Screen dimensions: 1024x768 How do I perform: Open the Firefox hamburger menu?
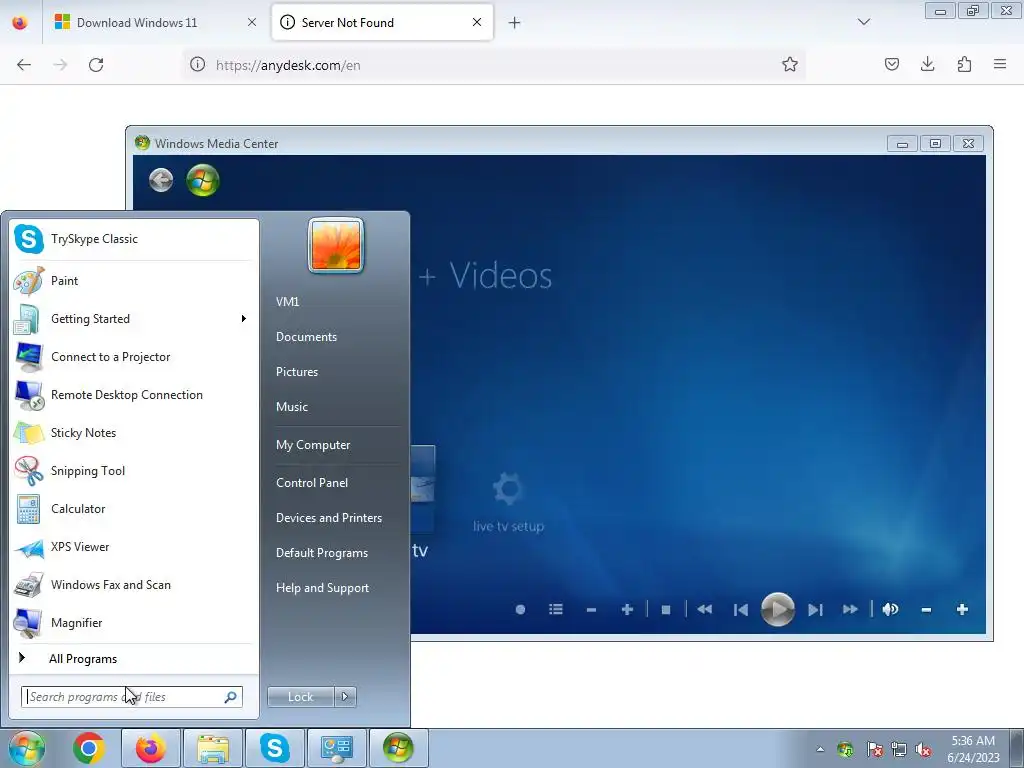click(1000, 64)
